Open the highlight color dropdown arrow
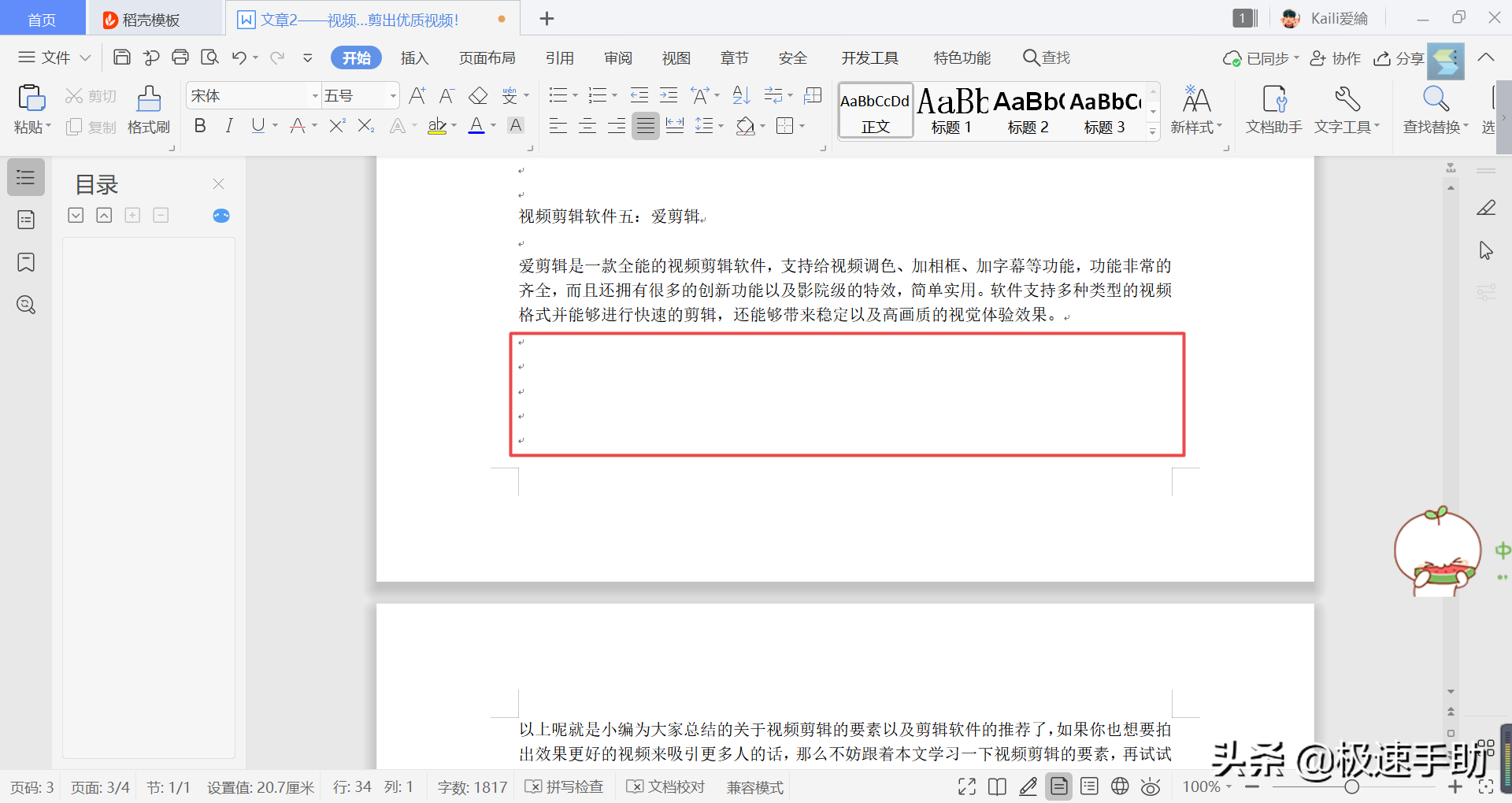The height and width of the screenshot is (803, 1512). (x=454, y=125)
